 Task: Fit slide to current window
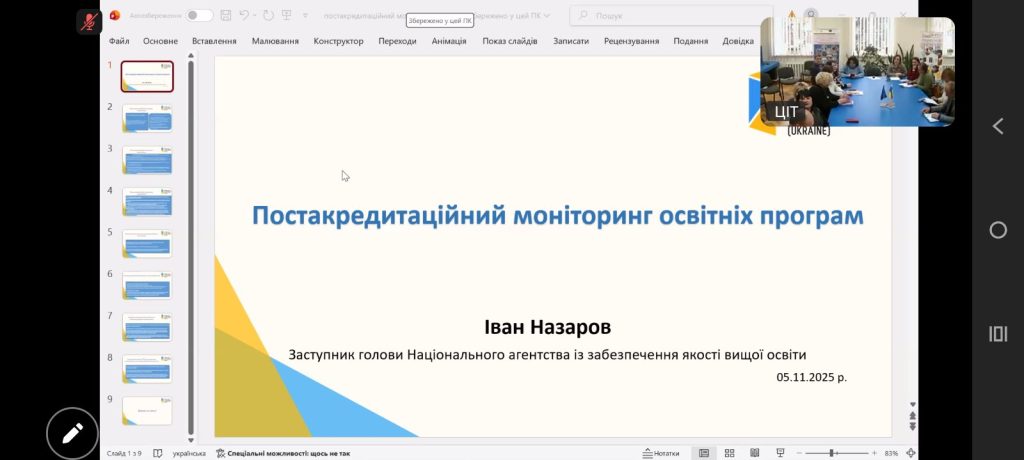pyautogui.click(x=910, y=453)
